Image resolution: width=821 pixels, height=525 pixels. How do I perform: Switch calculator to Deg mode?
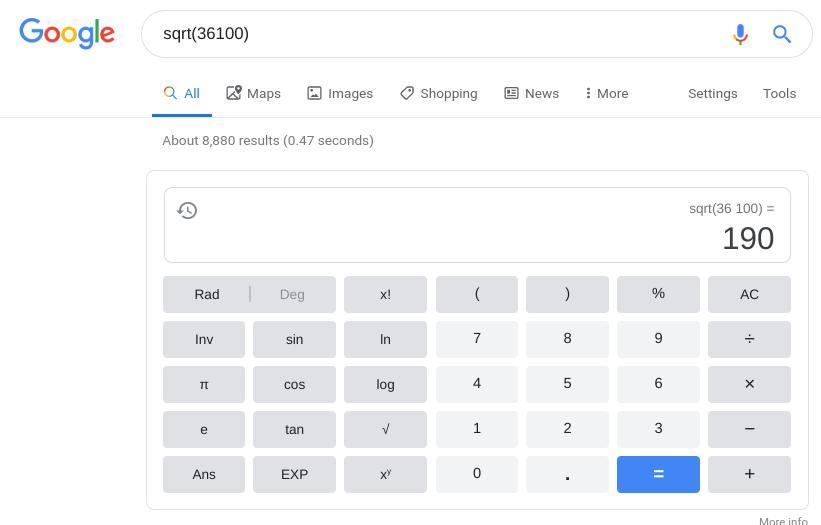[292, 294]
